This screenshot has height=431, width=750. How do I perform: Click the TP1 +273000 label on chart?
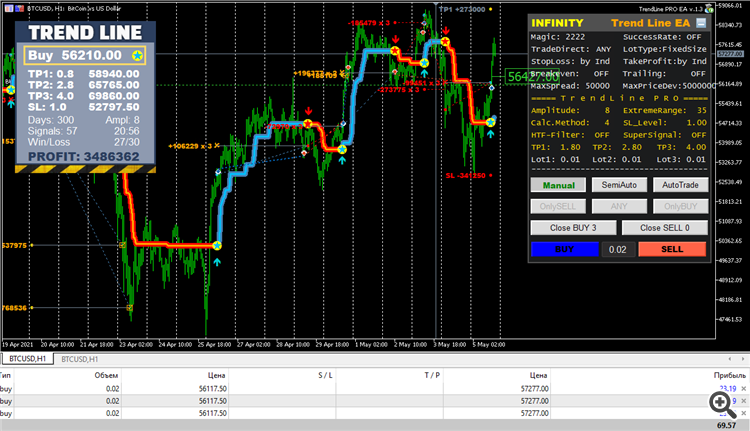[x=462, y=9]
